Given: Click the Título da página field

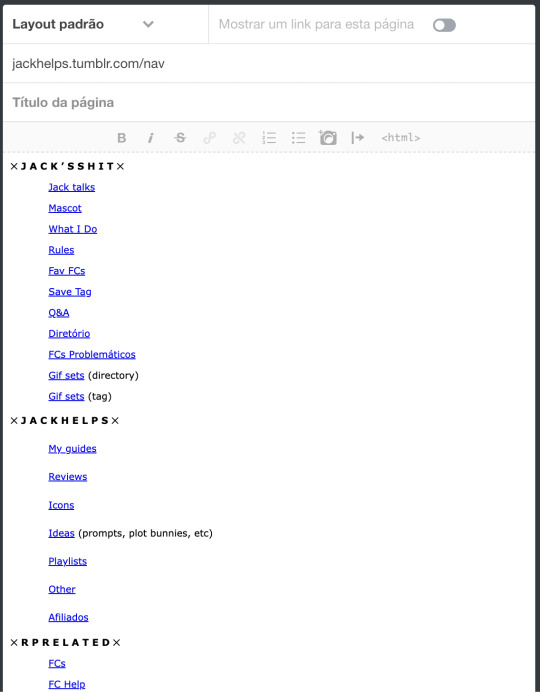Looking at the screenshot, I should (269, 102).
